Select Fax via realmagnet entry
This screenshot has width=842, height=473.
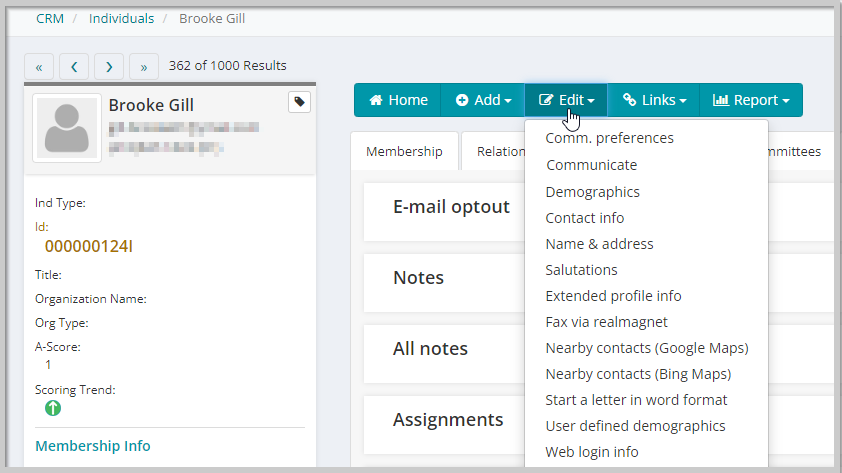[x=606, y=322]
